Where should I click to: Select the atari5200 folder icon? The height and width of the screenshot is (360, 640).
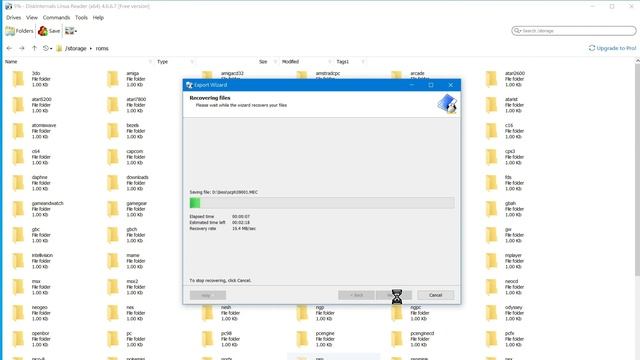pyautogui.click(x=18, y=105)
